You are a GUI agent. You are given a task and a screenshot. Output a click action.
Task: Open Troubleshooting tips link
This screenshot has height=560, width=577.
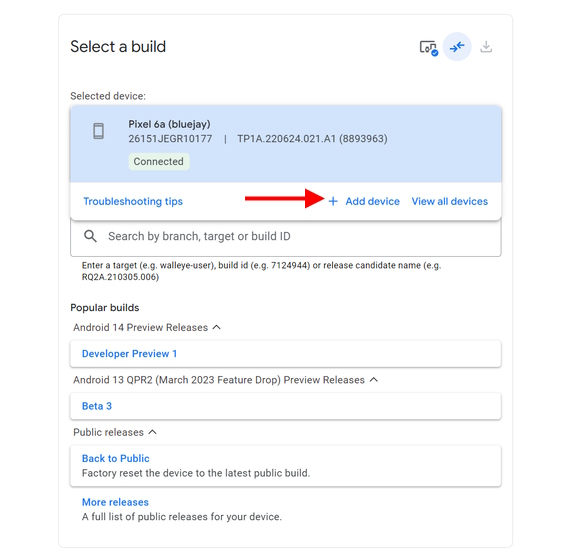click(x=133, y=201)
